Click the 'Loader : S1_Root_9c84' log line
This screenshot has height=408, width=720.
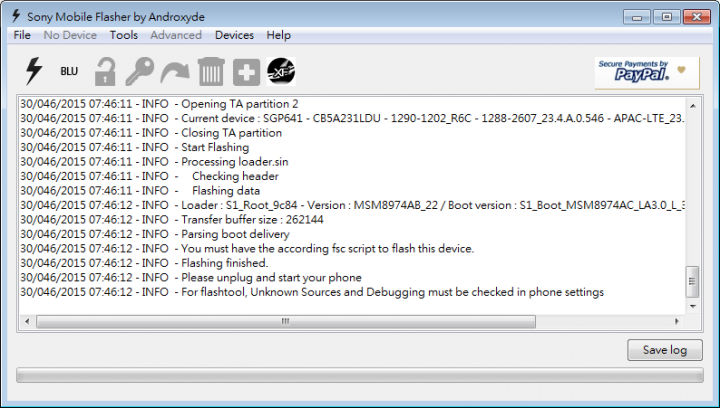[x=353, y=205]
